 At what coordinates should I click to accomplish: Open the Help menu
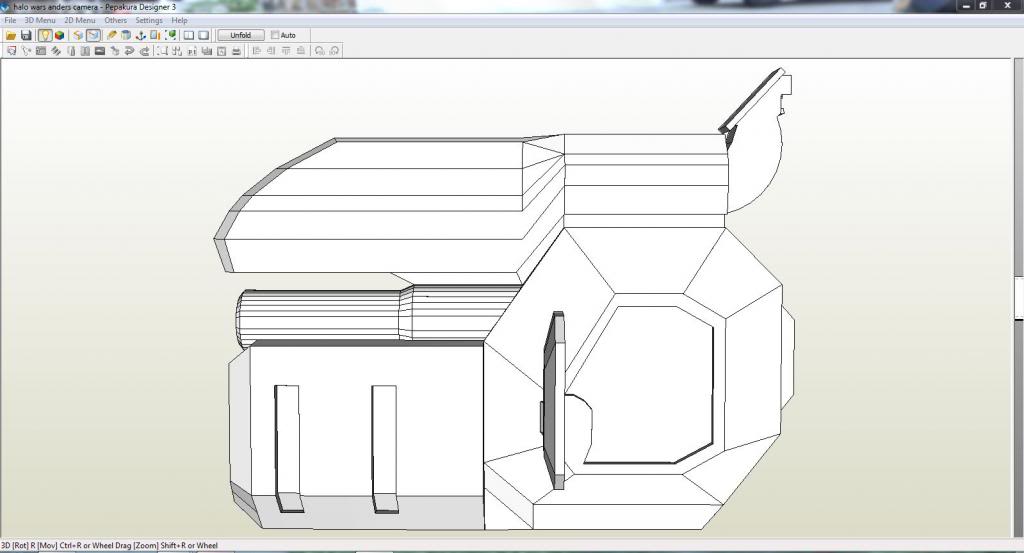point(179,20)
